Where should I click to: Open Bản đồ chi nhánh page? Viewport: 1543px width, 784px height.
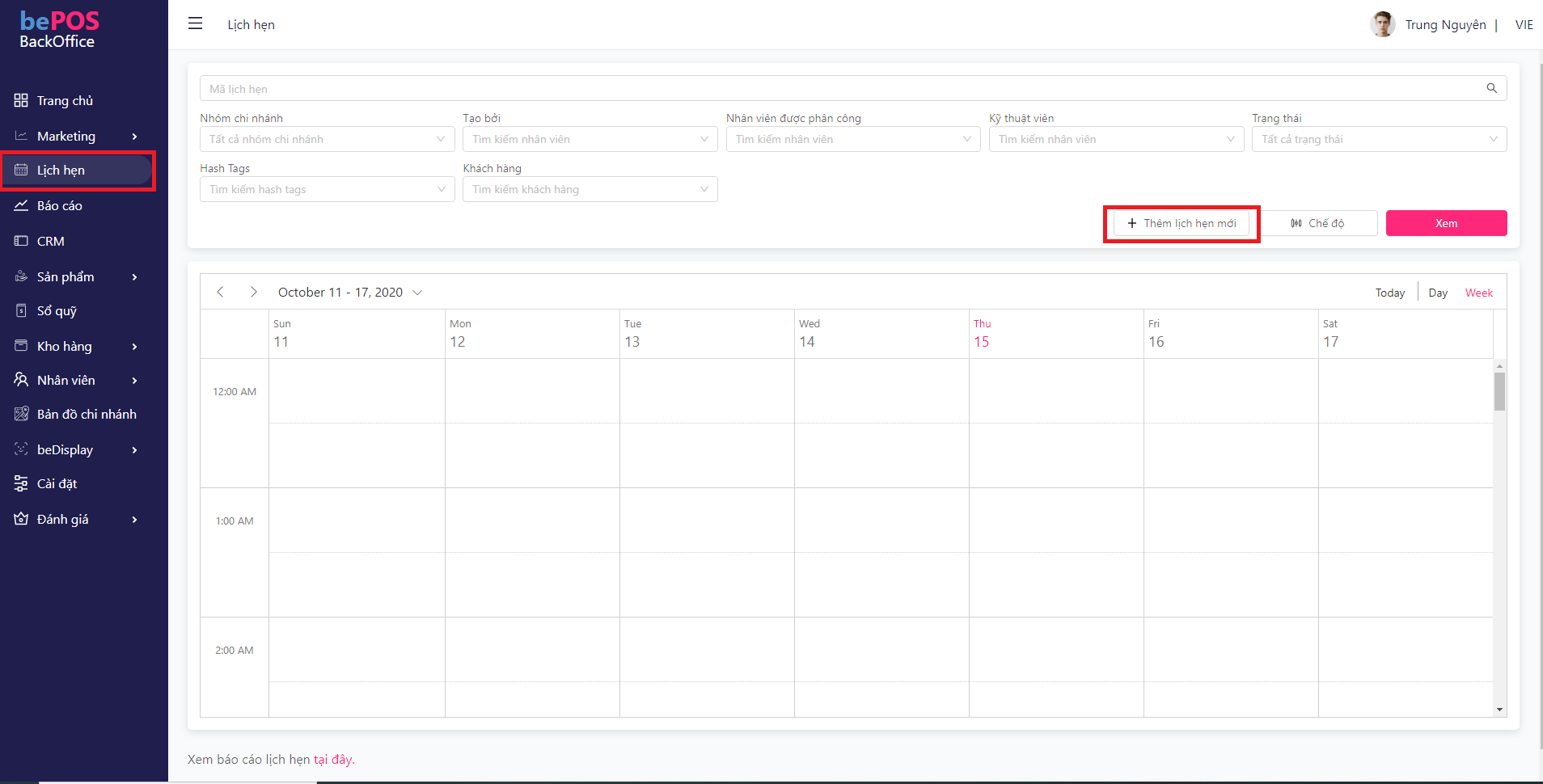(86, 415)
